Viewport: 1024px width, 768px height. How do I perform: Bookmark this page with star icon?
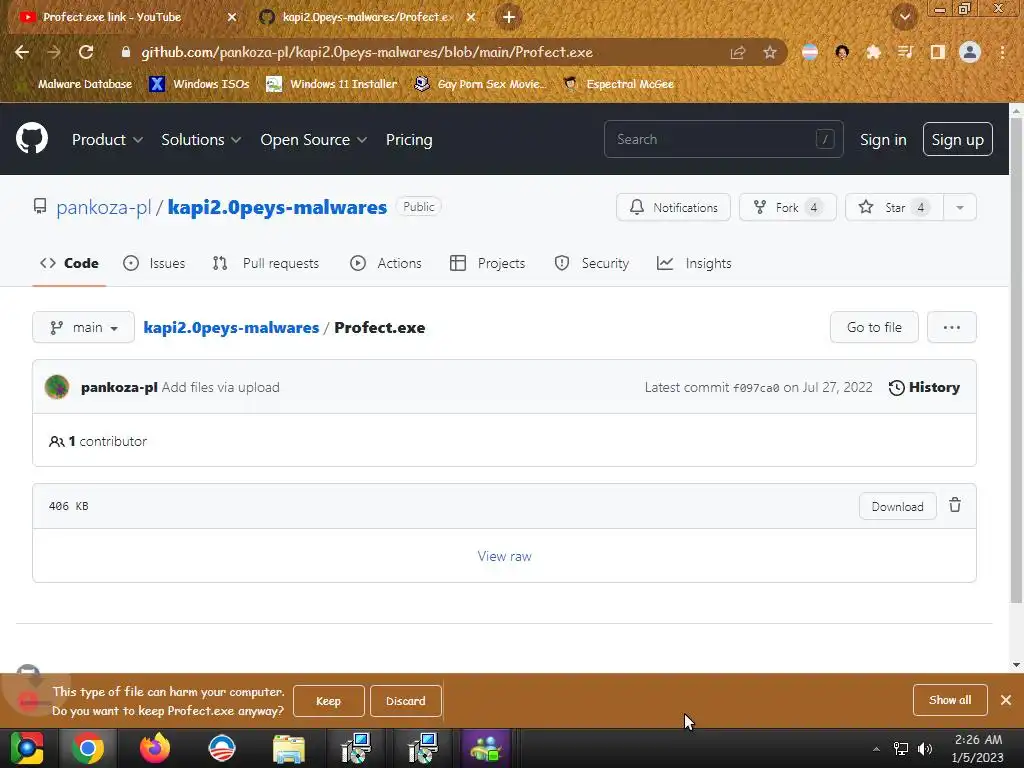coord(770,52)
